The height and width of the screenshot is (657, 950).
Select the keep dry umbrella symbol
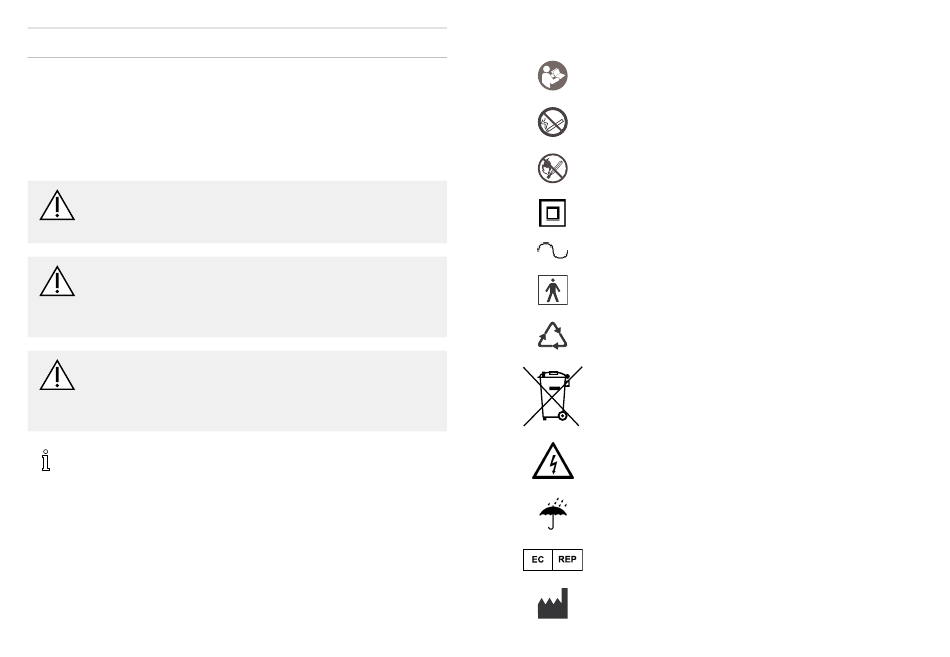point(553,514)
